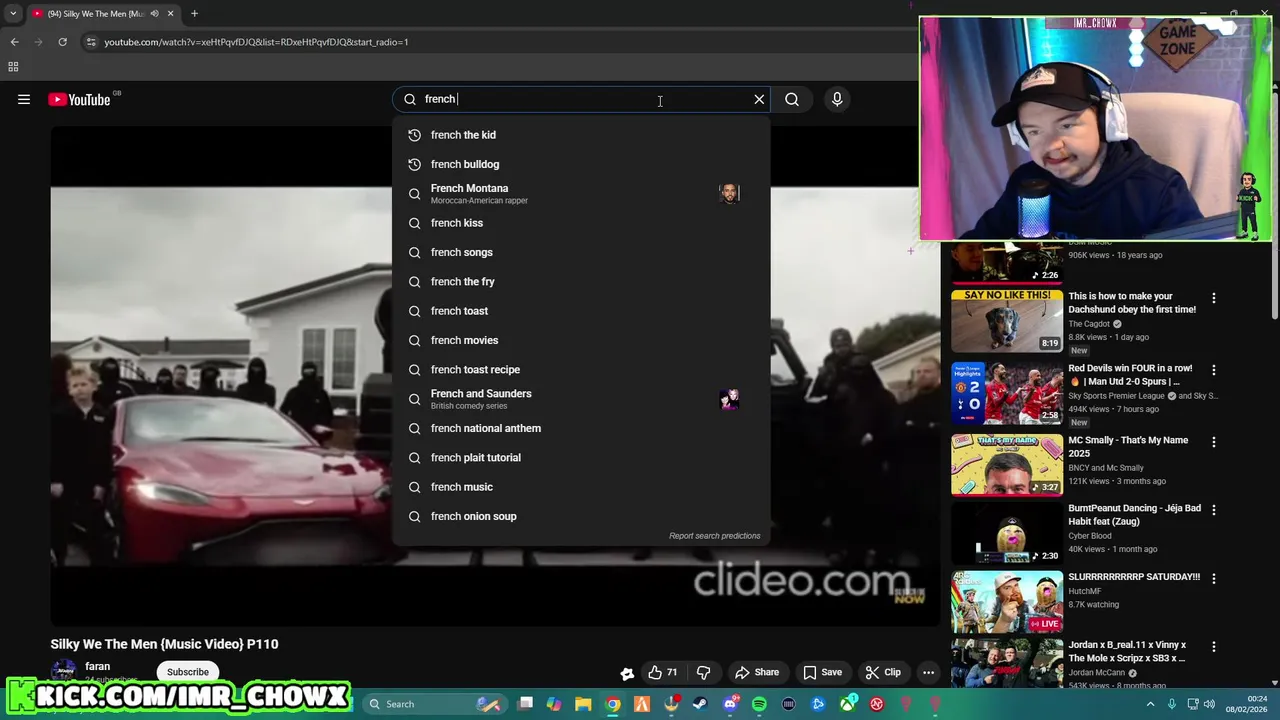Select suggestion 'french toast'
The width and height of the screenshot is (1280, 720).
(x=582, y=311)
